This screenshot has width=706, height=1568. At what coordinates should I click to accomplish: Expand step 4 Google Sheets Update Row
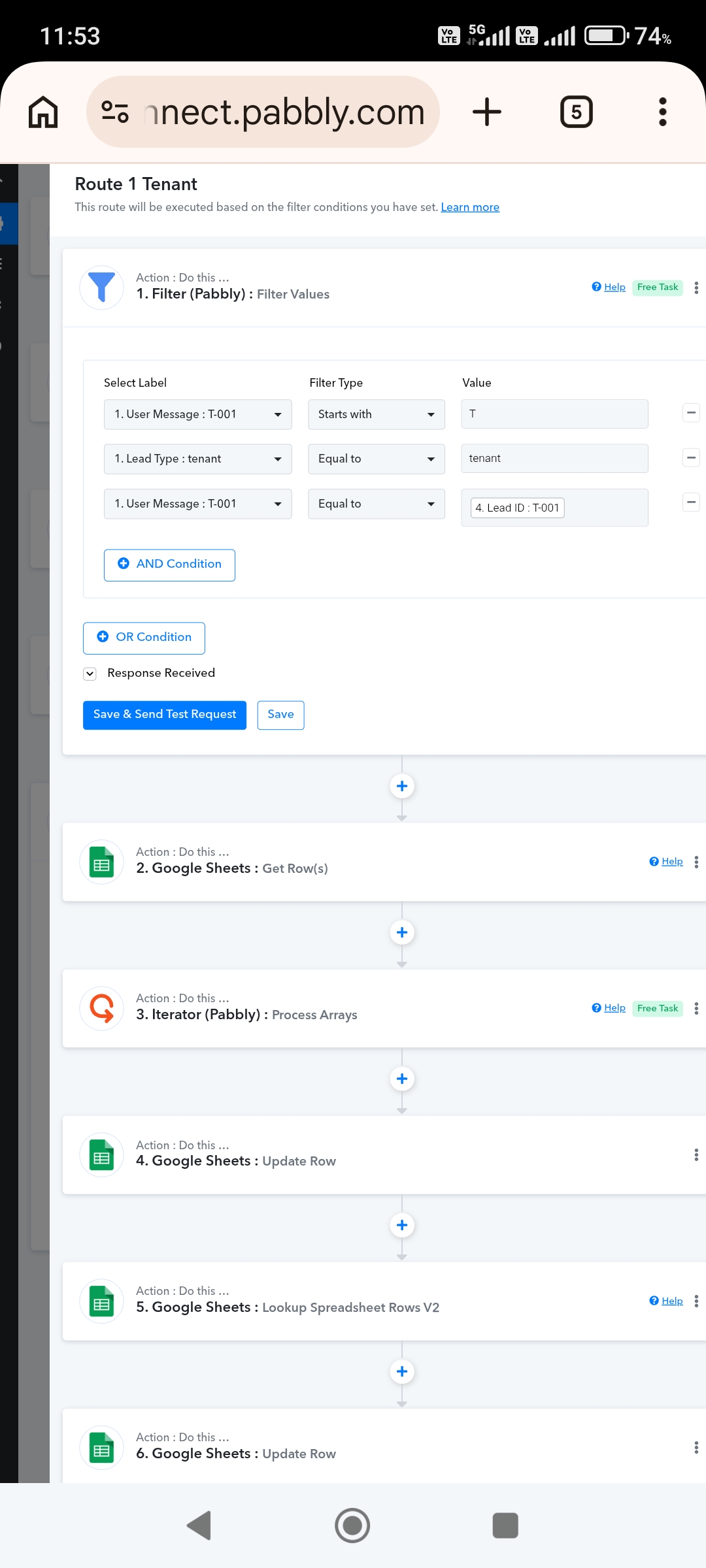tap(384, 1154)
